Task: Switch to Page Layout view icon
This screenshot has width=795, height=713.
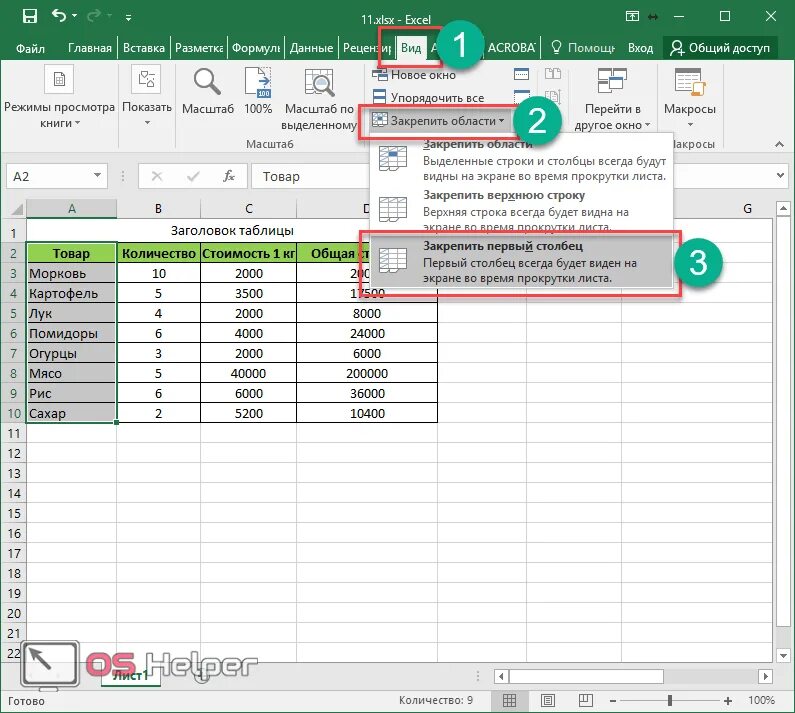Action: coord(548,701)
